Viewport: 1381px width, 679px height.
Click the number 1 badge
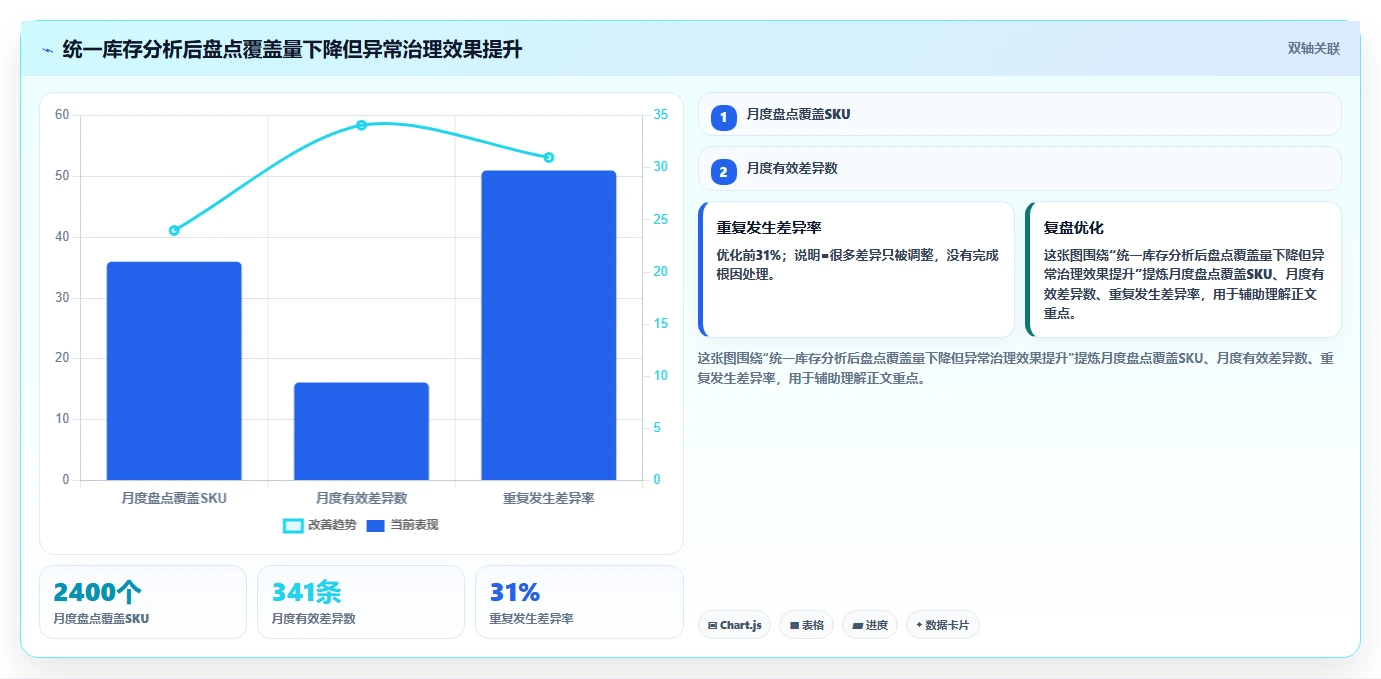pos(723,117)
